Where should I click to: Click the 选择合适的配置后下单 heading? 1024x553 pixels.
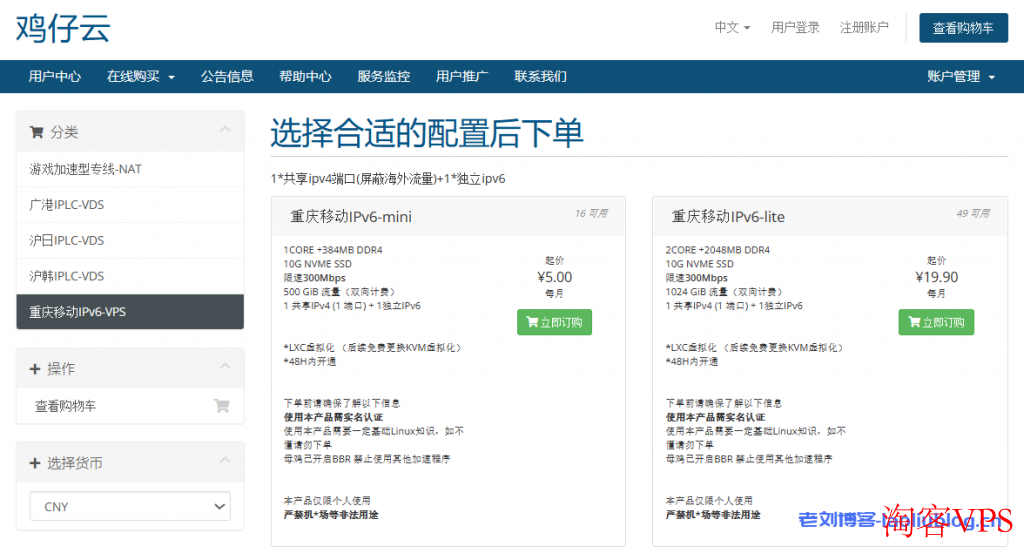coord(426,133)
